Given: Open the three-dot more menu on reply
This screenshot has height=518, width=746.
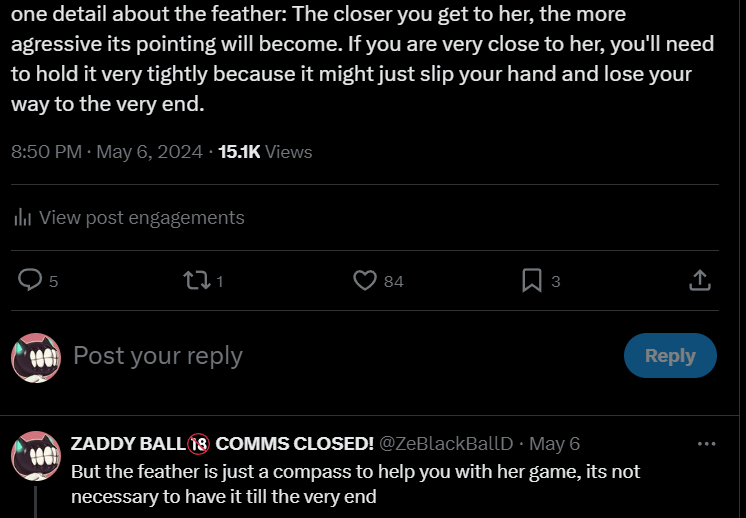Looking at the screenshot, I should 706,443.
